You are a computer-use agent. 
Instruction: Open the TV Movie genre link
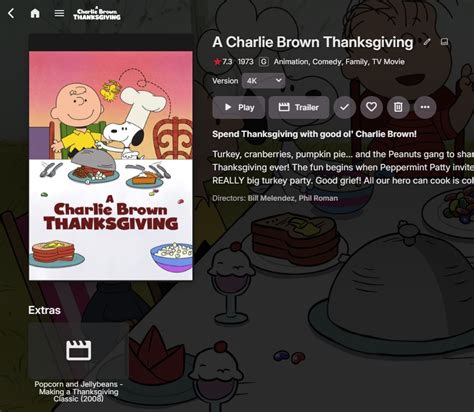388,62
